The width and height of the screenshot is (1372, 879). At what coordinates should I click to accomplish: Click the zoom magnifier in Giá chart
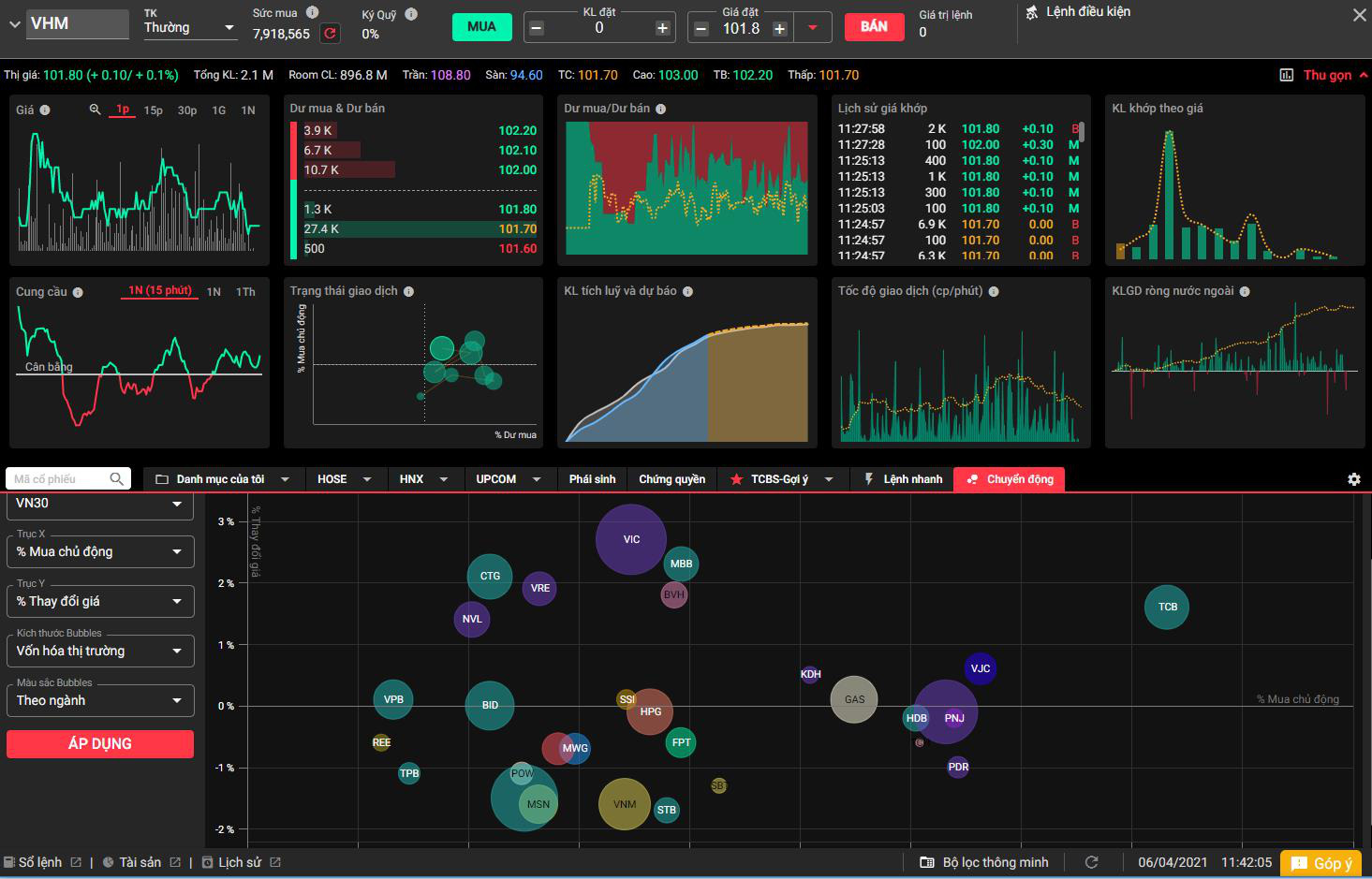click(95, 110)
